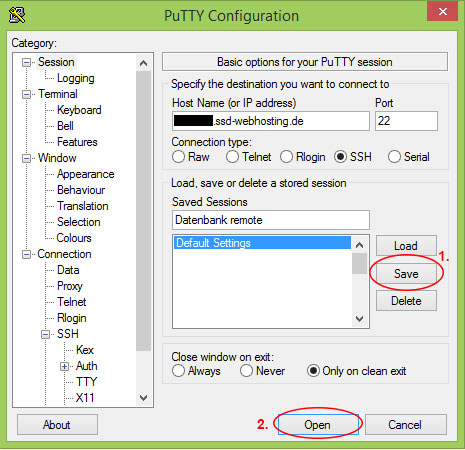Open the X11 settings category
The height and width of the screenshot is (450, 465).
pos(85,398)
